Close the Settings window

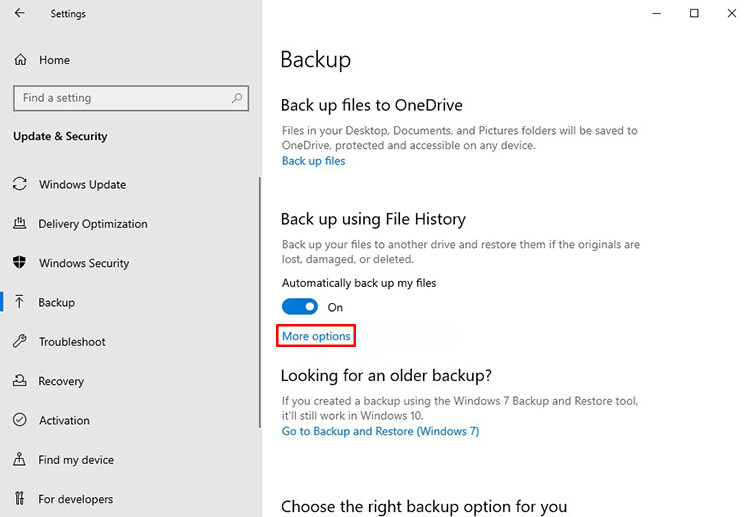tap(732, 13)
